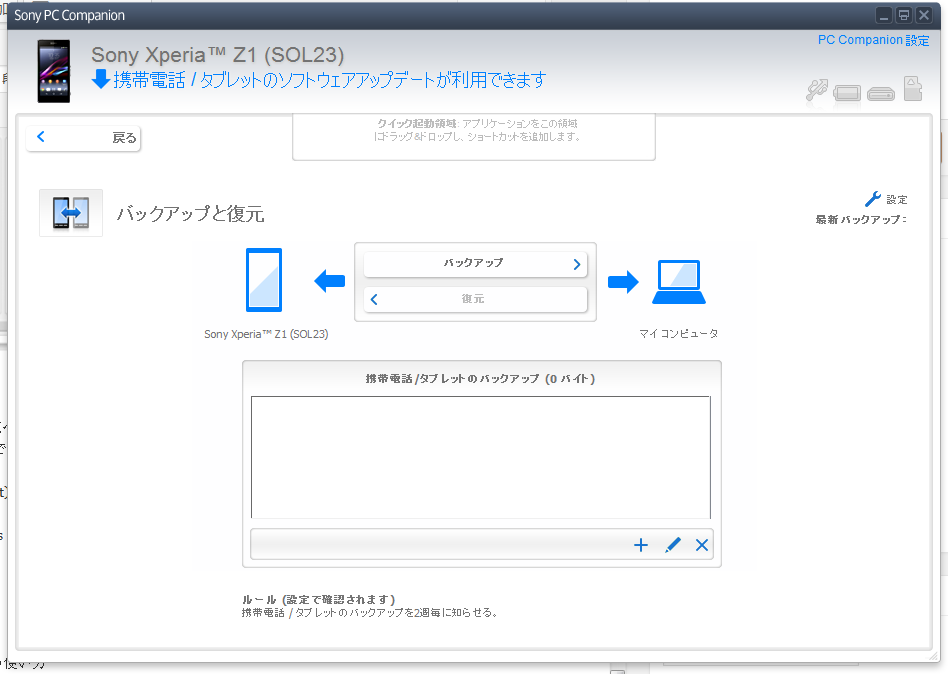Click the 戻る back button
The width and height of the screenshot is (948, 674).
point(83,138)
